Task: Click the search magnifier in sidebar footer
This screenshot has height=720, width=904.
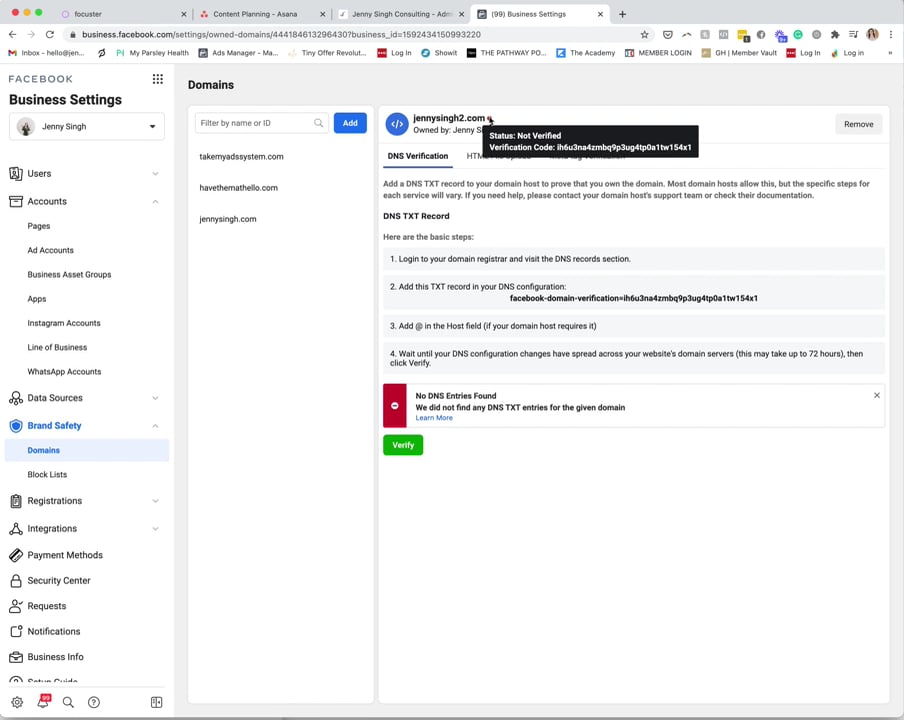Action: click(x=68, y=702)
